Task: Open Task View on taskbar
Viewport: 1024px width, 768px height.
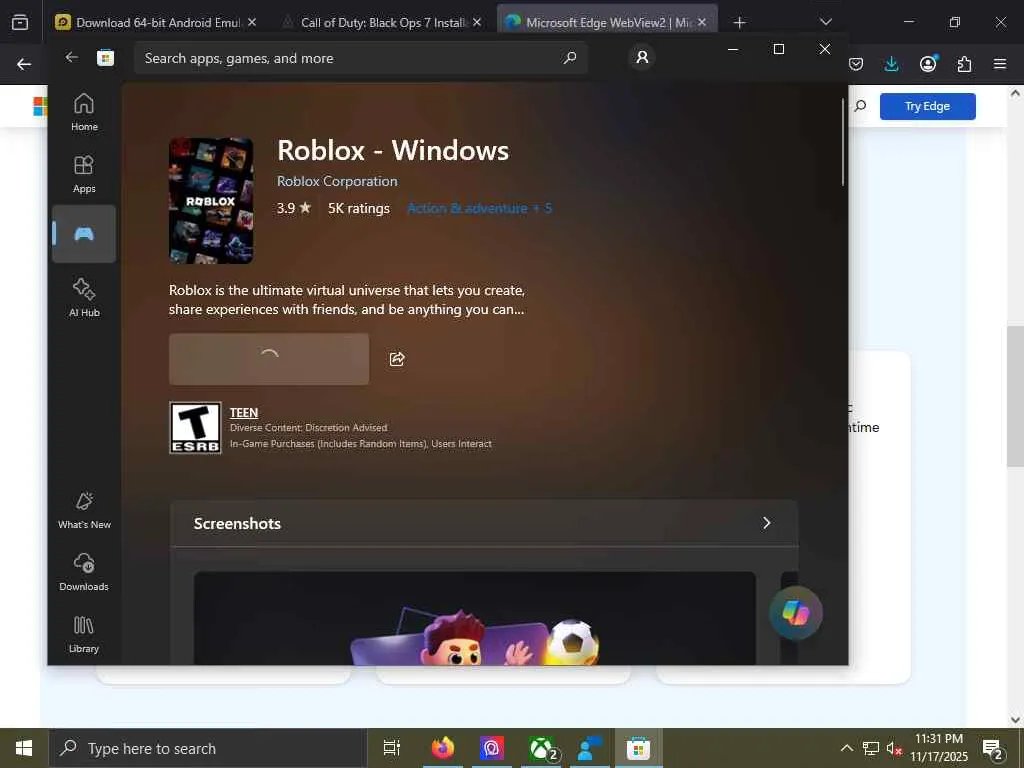Action: (x=392, y=748)
